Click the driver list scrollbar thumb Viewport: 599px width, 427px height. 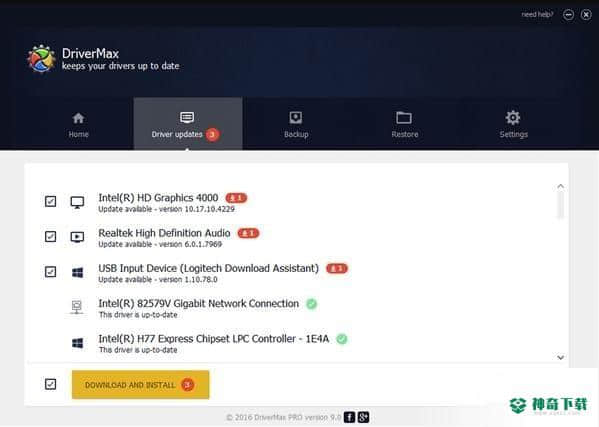tap(560, 205)
